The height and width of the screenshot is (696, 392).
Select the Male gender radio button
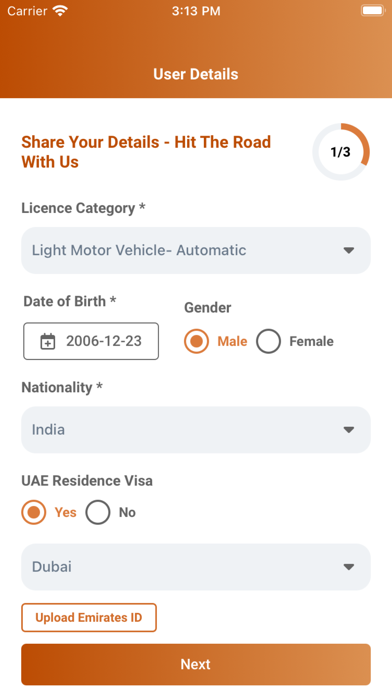click(196, 341)
